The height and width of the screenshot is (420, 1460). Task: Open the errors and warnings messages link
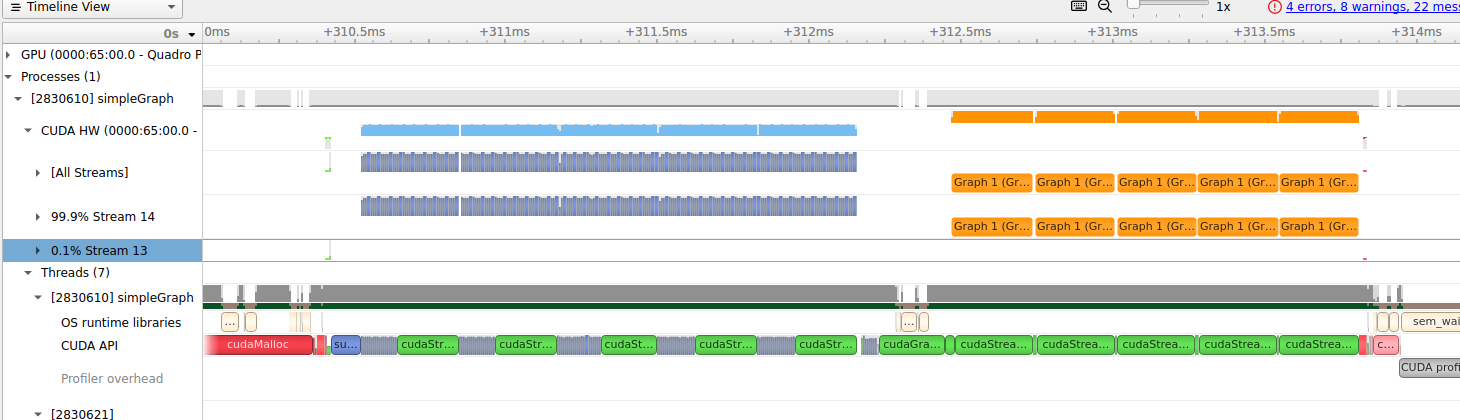click(1372, 7)
